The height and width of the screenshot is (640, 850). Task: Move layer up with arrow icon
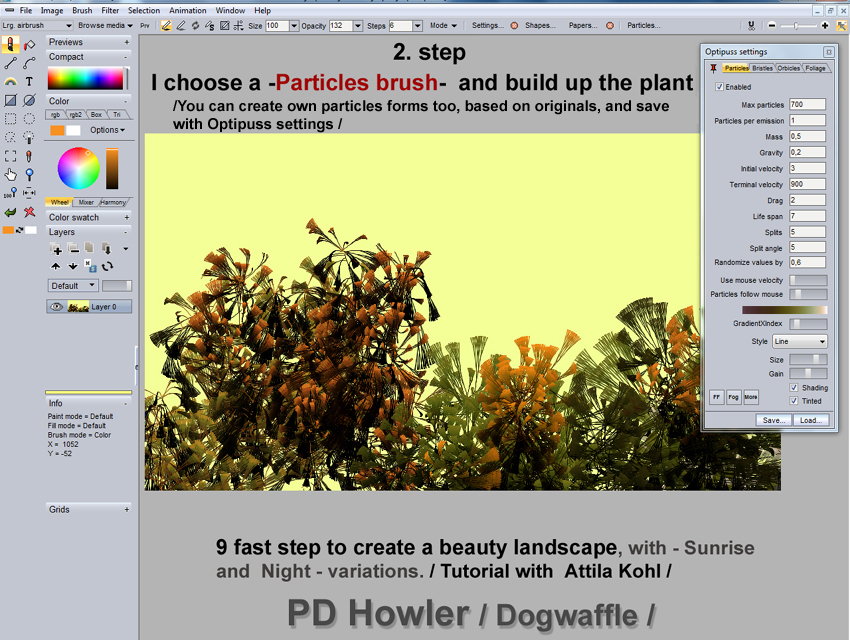(56, 266)
